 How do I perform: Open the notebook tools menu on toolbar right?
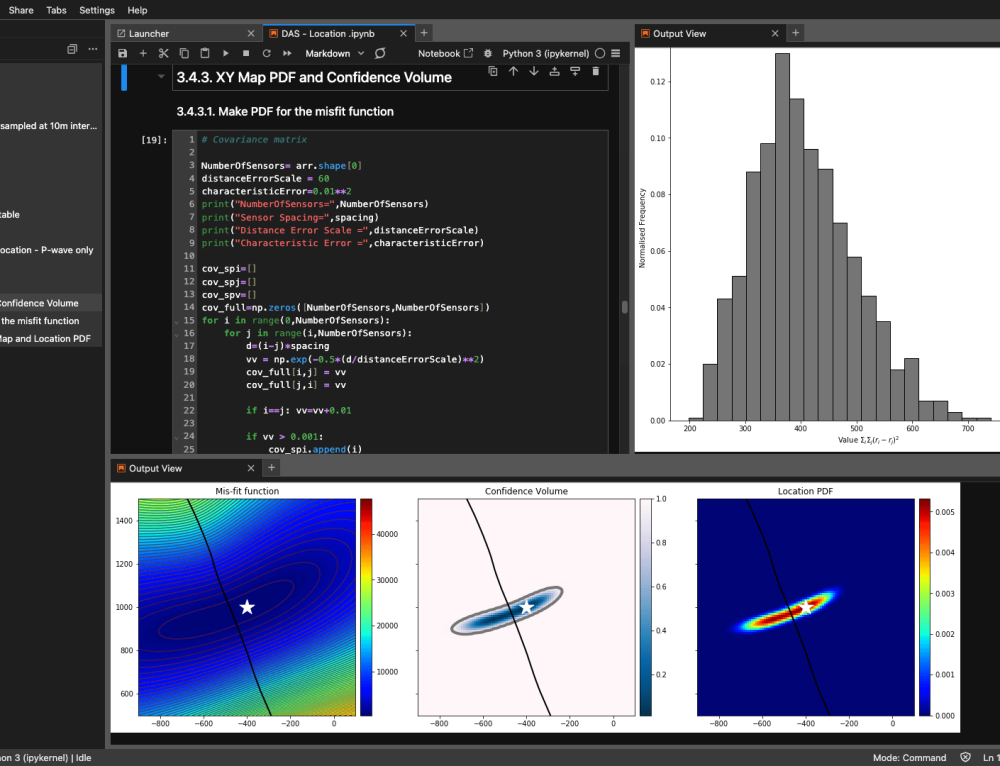pyautogui.click(x=617, y=53)
